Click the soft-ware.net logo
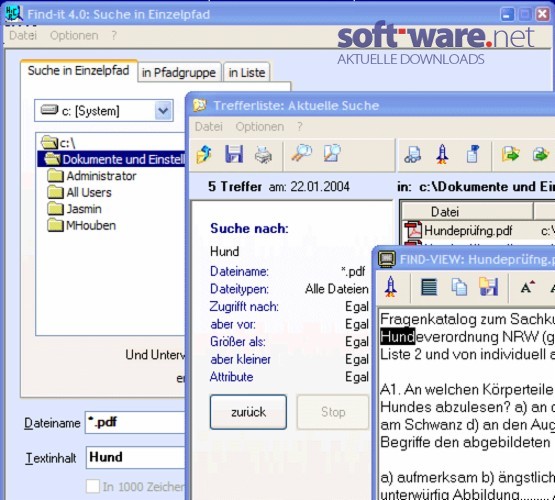The width and height of the screenshot is (555, 500). [x=435, y=42]
